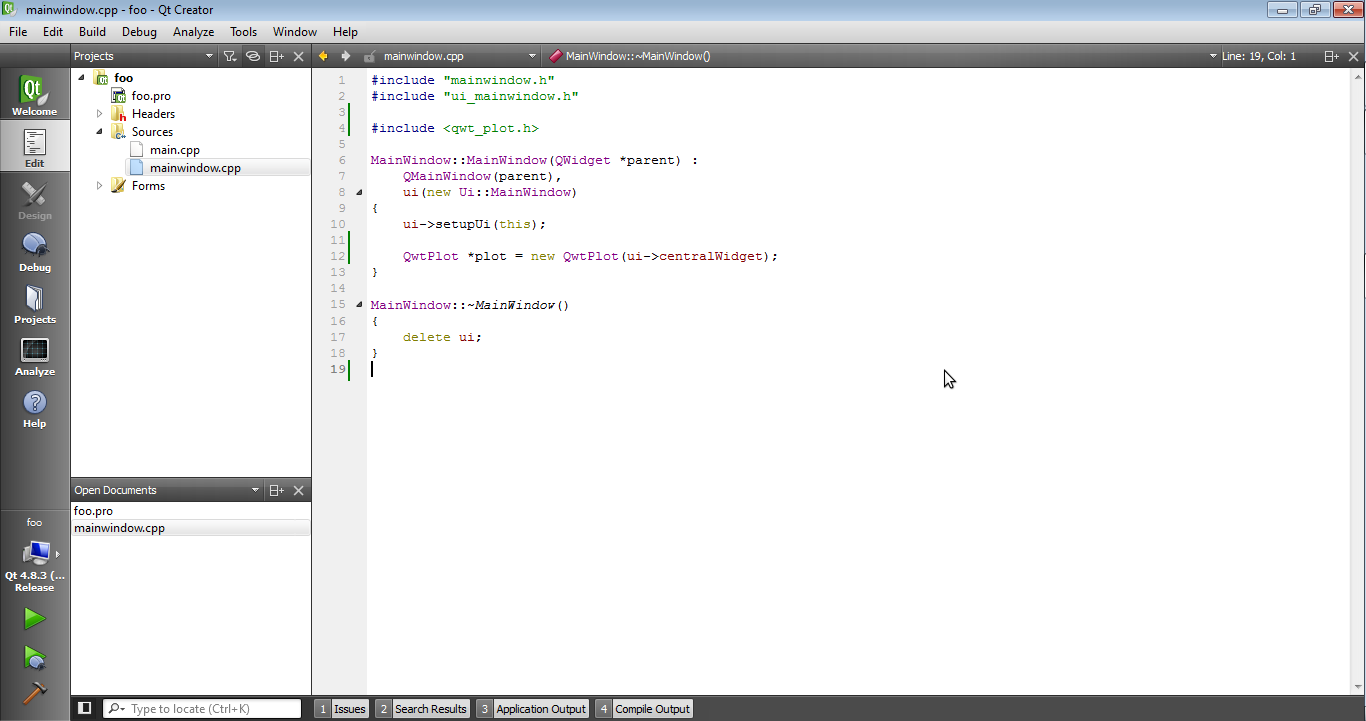The height and width of the screenshot is (721, 1366).
Task: Switch to Analyze mode
Action: [x=34, y=354]
